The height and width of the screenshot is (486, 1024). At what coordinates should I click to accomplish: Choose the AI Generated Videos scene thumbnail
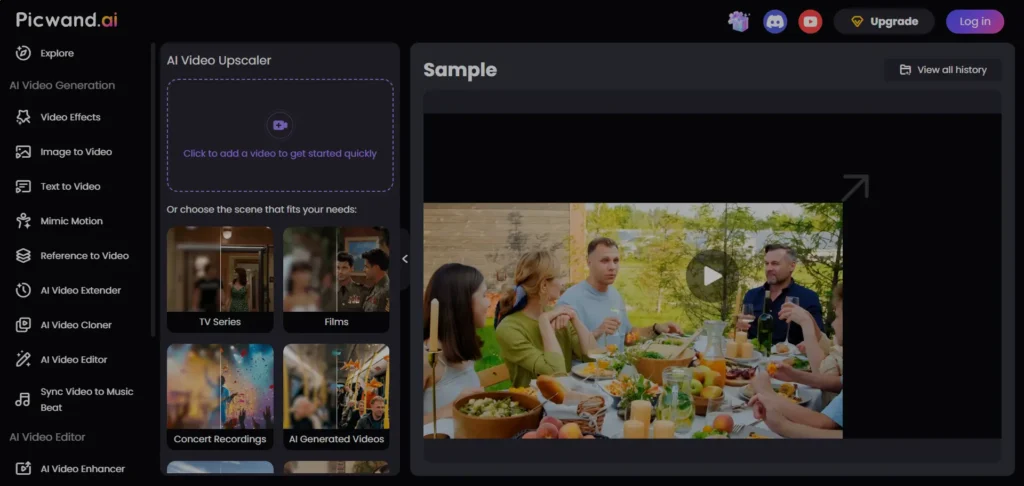336,397
